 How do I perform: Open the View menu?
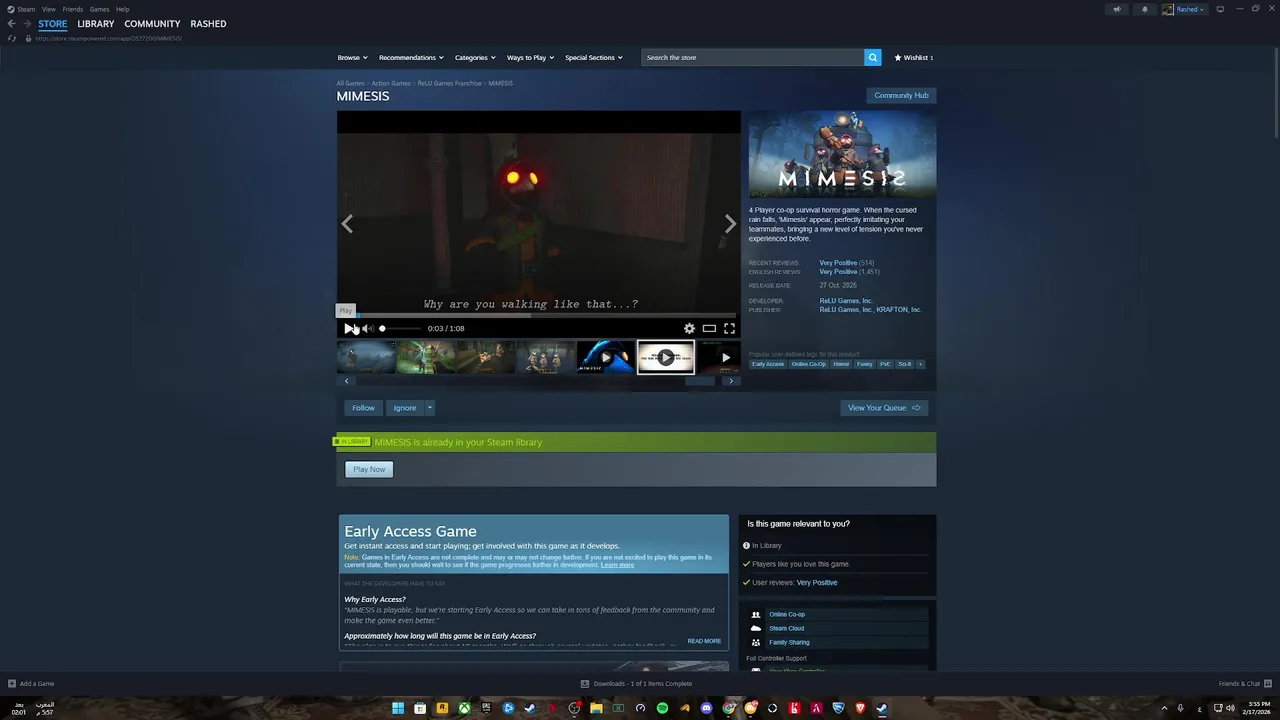pyautogui.click(x=49, y=9)
